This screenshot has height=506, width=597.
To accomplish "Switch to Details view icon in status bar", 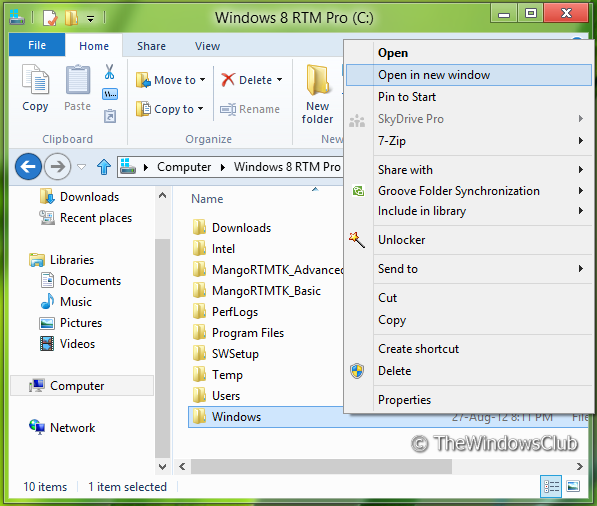I will (x=551, y=486).
